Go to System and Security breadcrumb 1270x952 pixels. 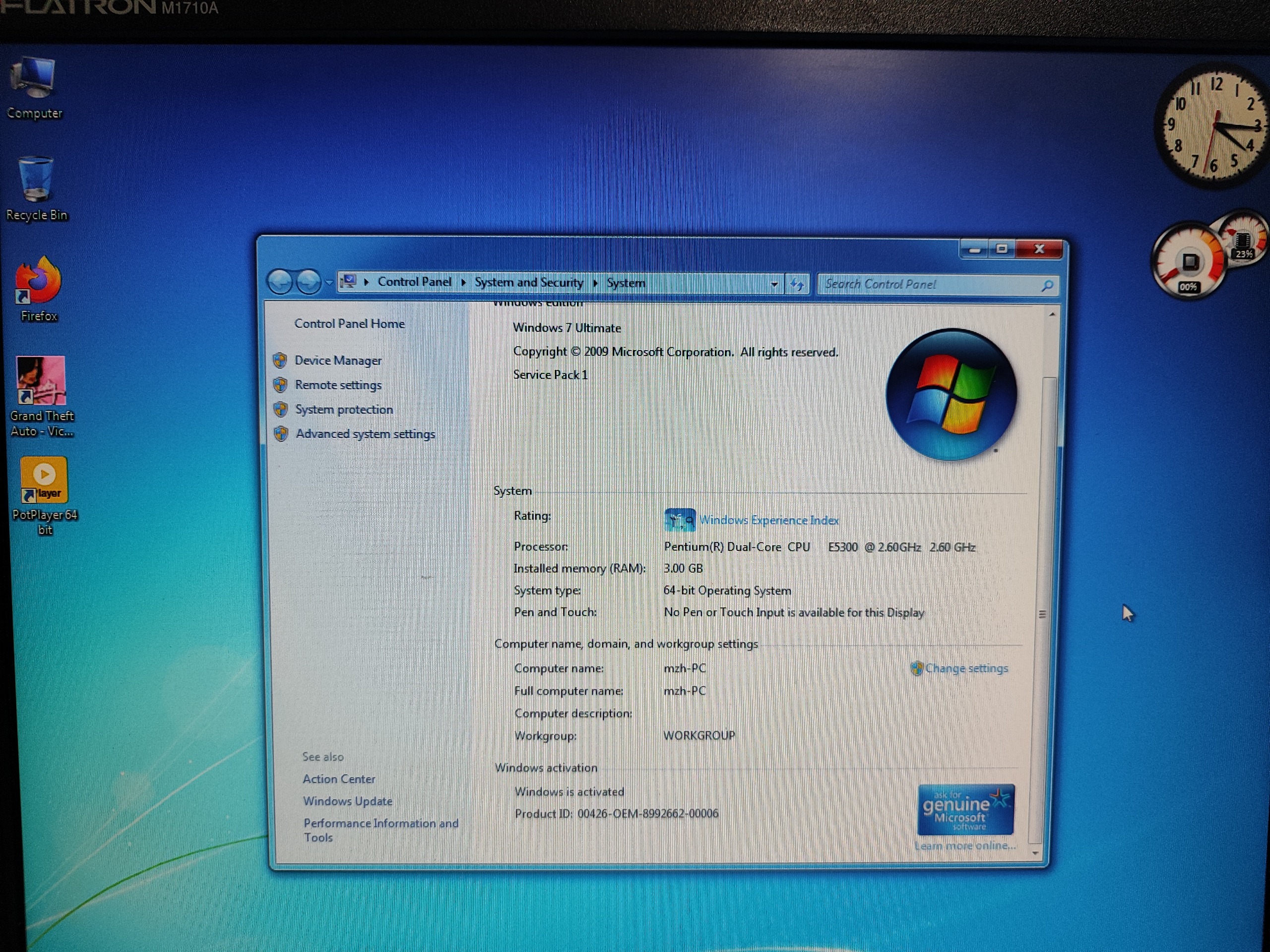click(529, 282)
